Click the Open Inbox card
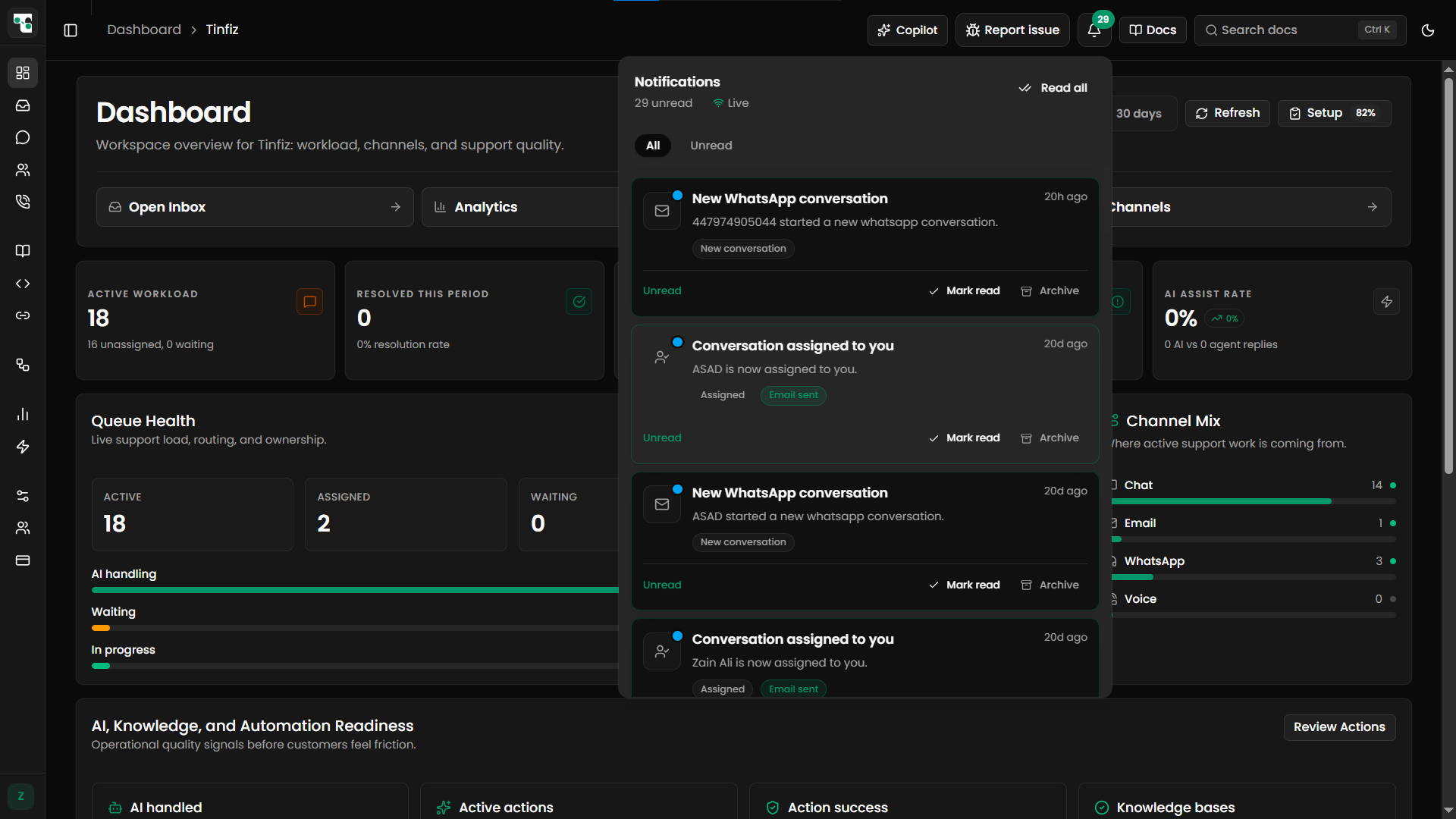Screen dimensions: 1456x819 point(255,207)
